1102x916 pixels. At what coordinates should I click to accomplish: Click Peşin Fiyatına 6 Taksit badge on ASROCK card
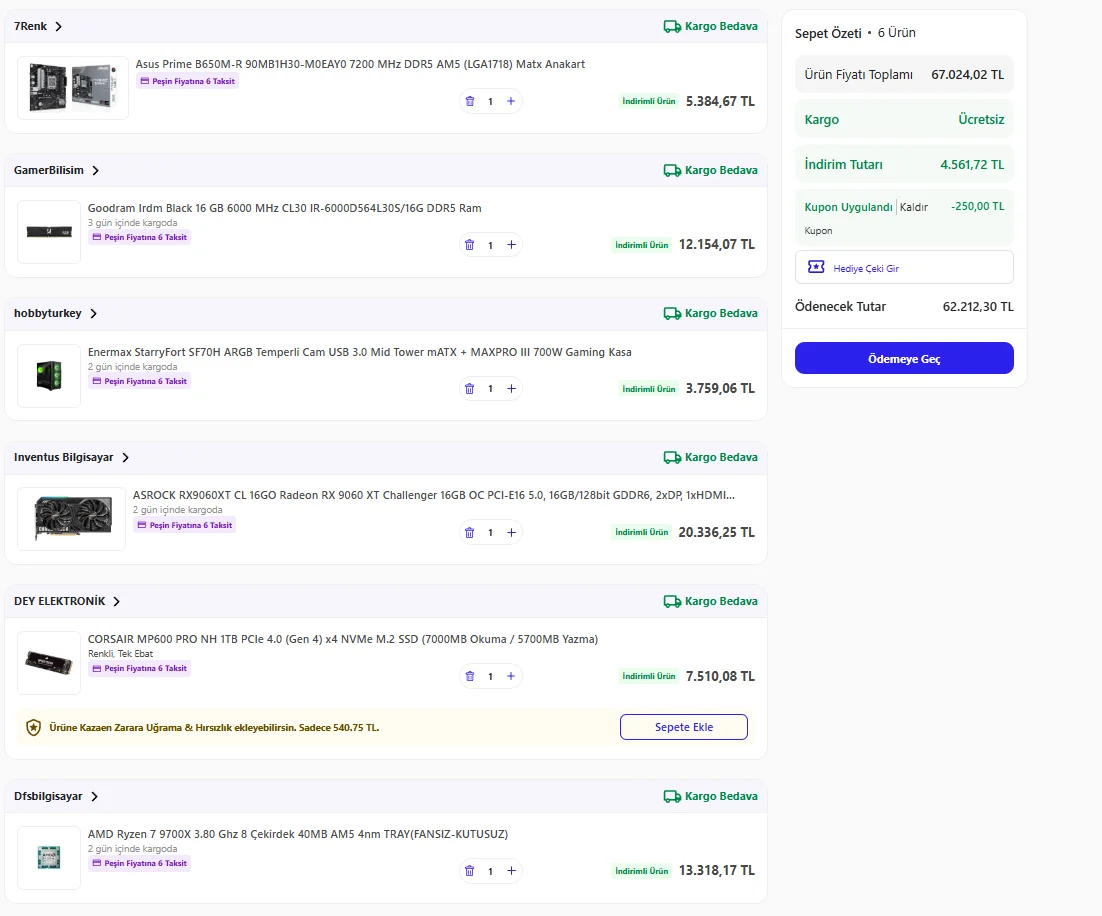tap(185, 525)
